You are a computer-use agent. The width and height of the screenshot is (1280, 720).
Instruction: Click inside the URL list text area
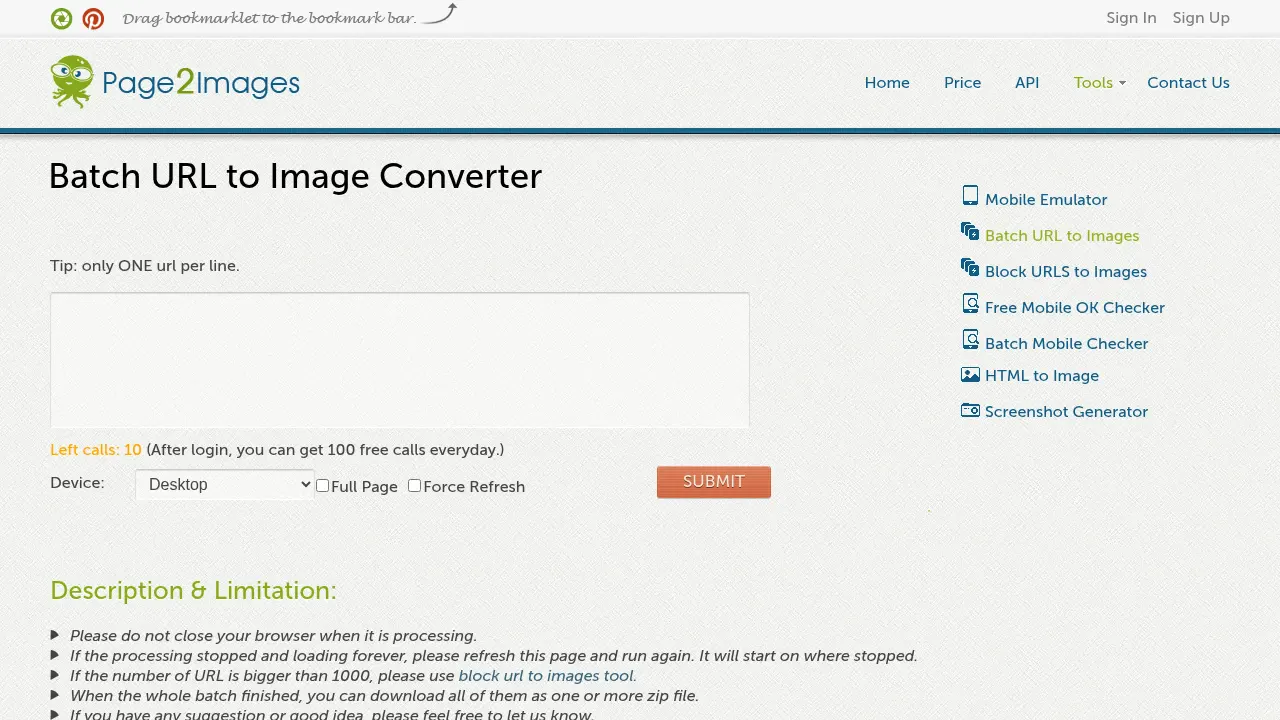pyautogui.click(x=400, y=360)
